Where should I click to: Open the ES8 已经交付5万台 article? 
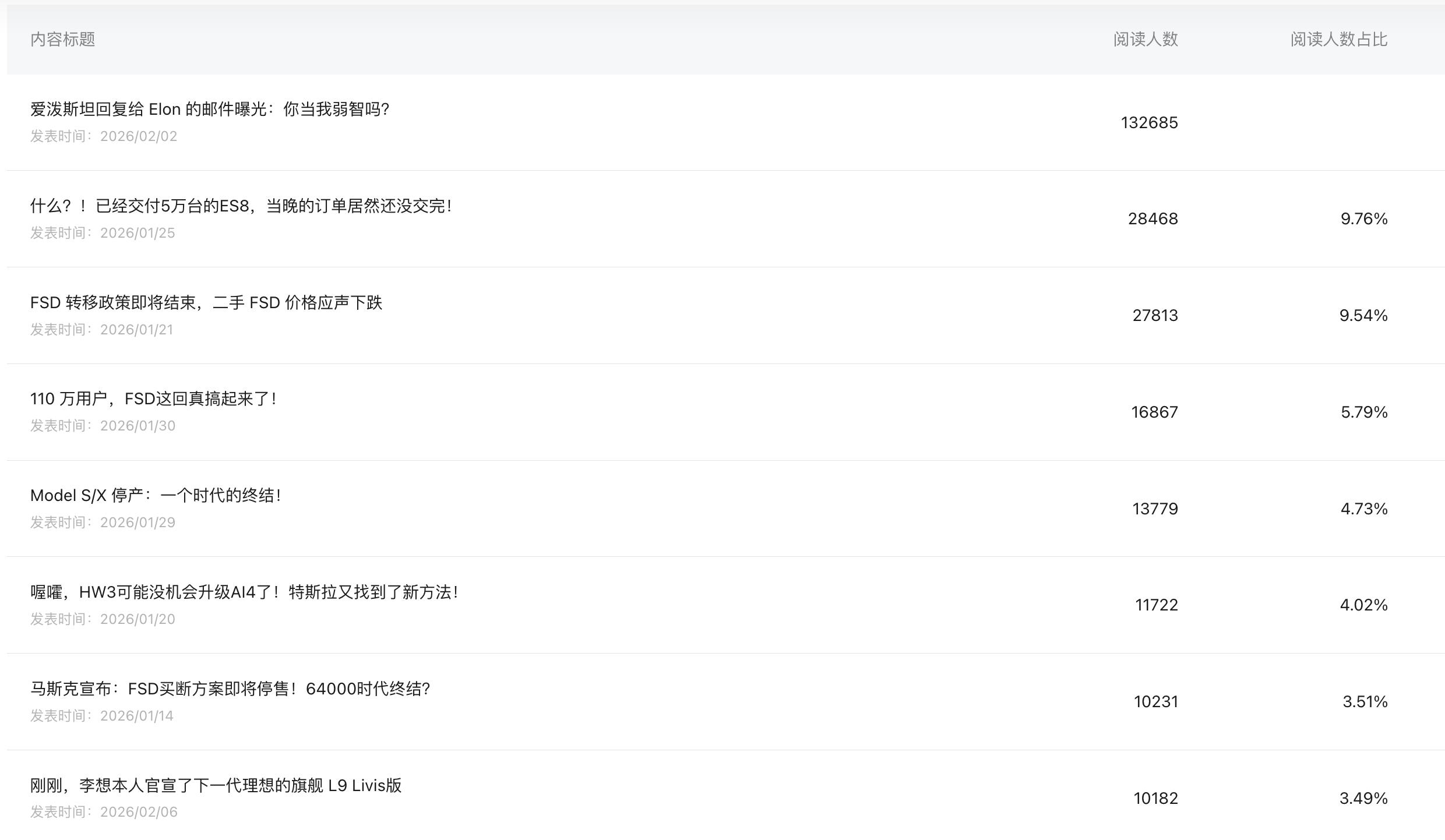click(x=241, y=206)
